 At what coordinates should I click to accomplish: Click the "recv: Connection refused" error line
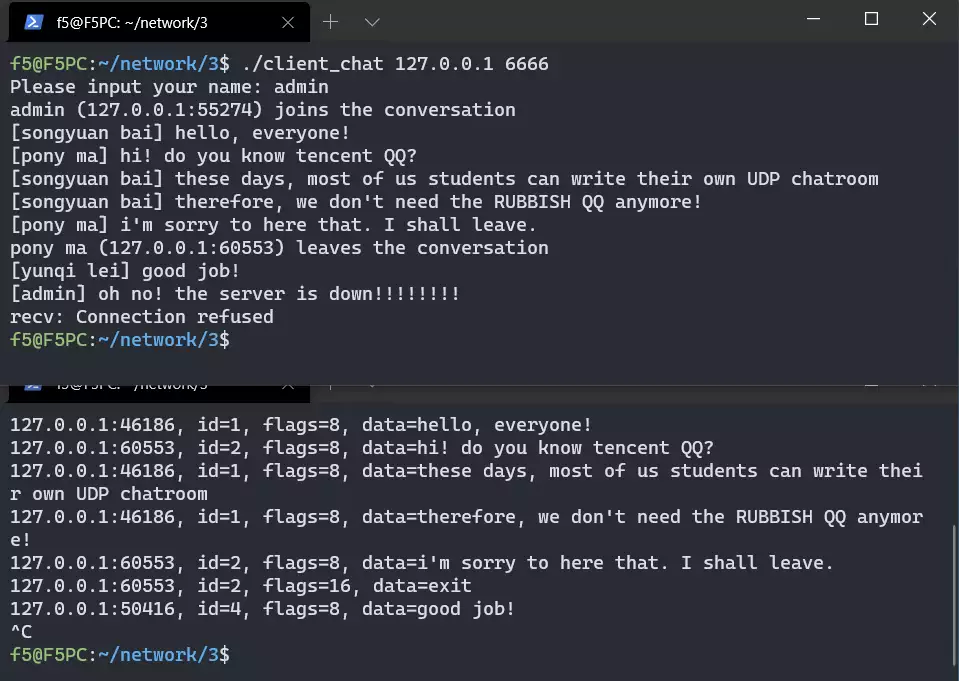tap(142, 317)
